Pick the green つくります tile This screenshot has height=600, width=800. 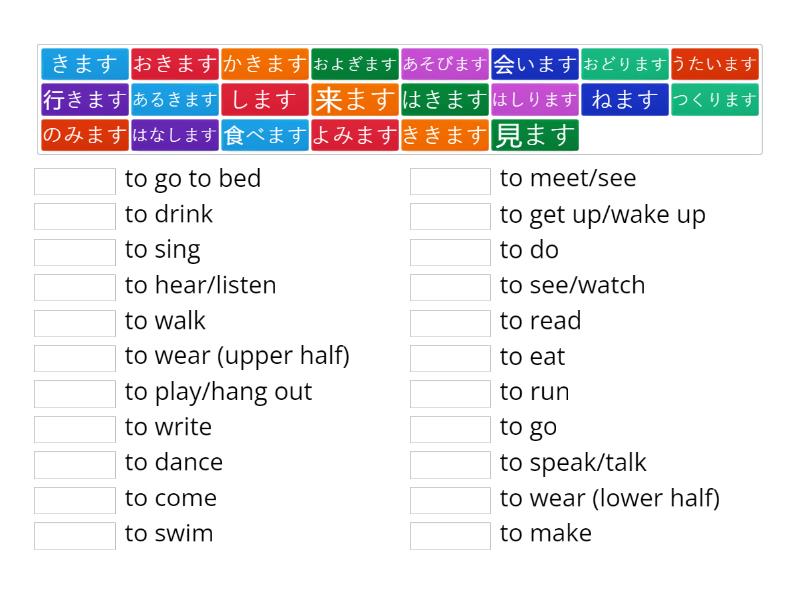pos(715,100)
